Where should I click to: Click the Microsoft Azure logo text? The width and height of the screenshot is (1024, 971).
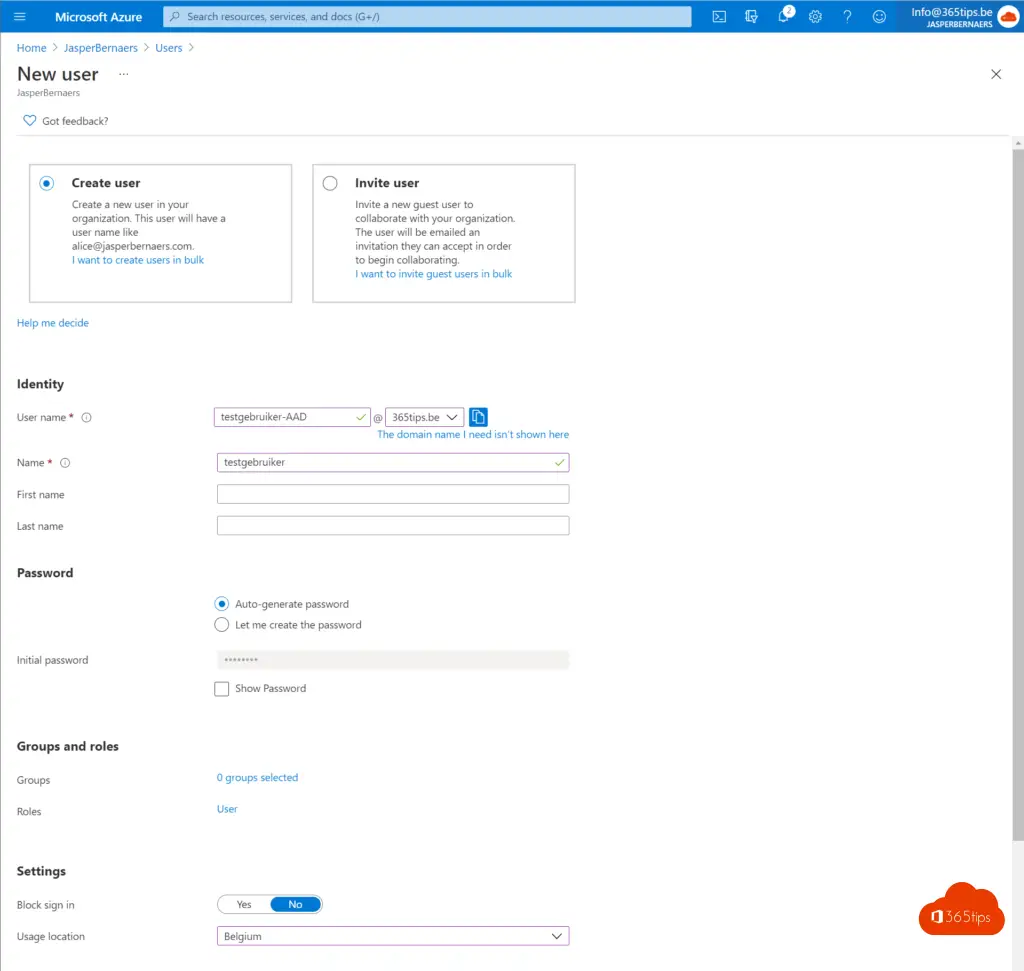[98, 17]
